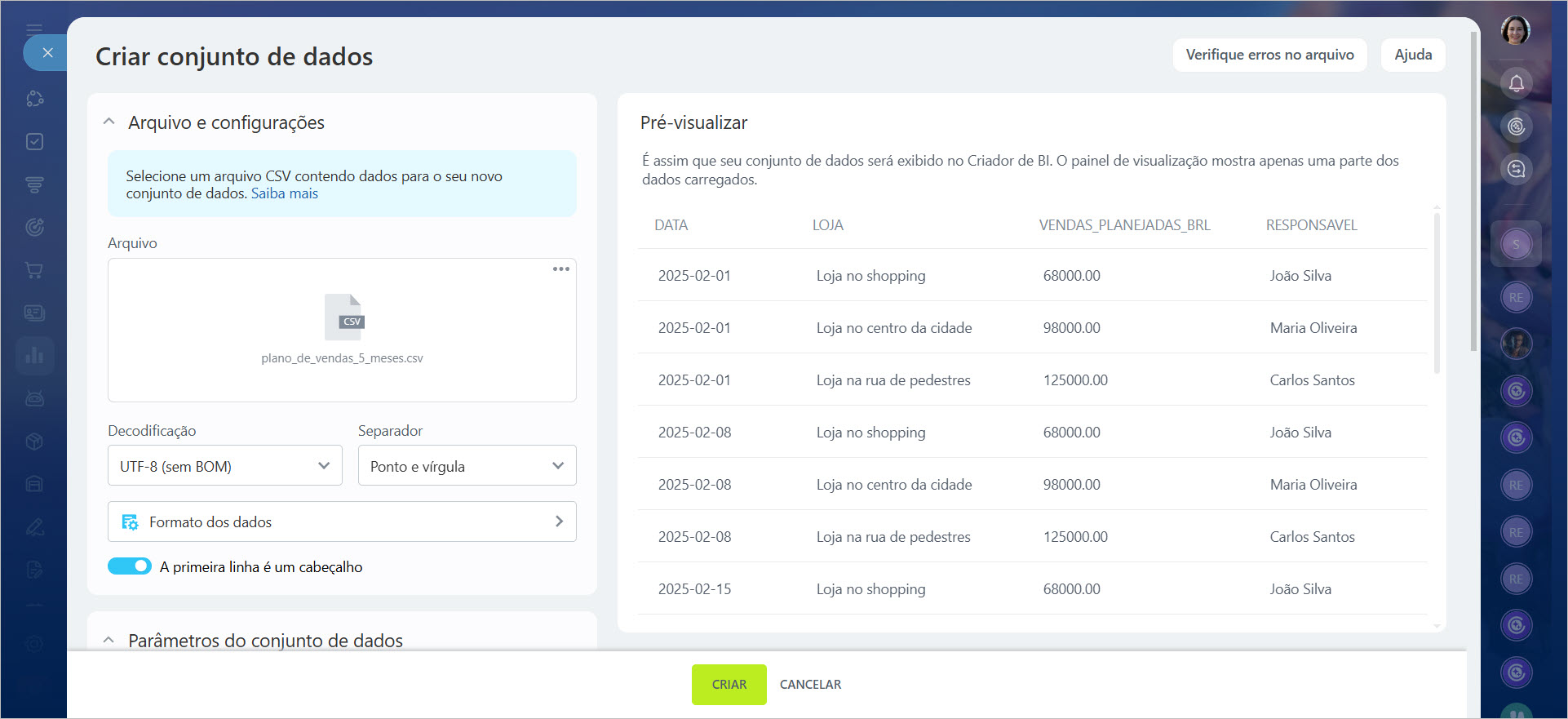Click the notifications bell icon

(1516, 83)
